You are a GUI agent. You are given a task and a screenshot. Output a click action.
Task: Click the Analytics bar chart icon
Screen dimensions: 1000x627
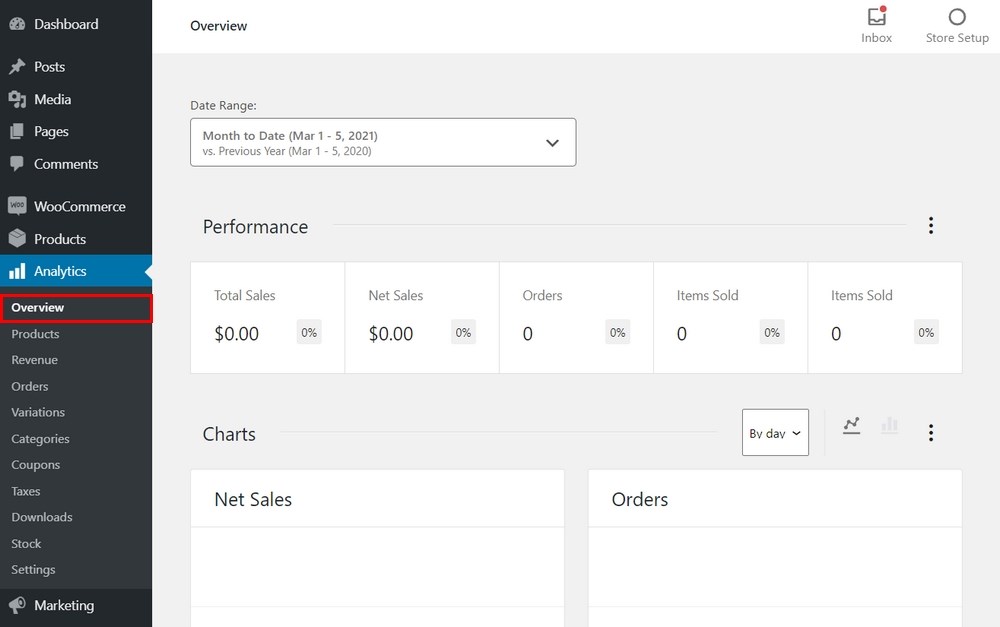point(17,271)
